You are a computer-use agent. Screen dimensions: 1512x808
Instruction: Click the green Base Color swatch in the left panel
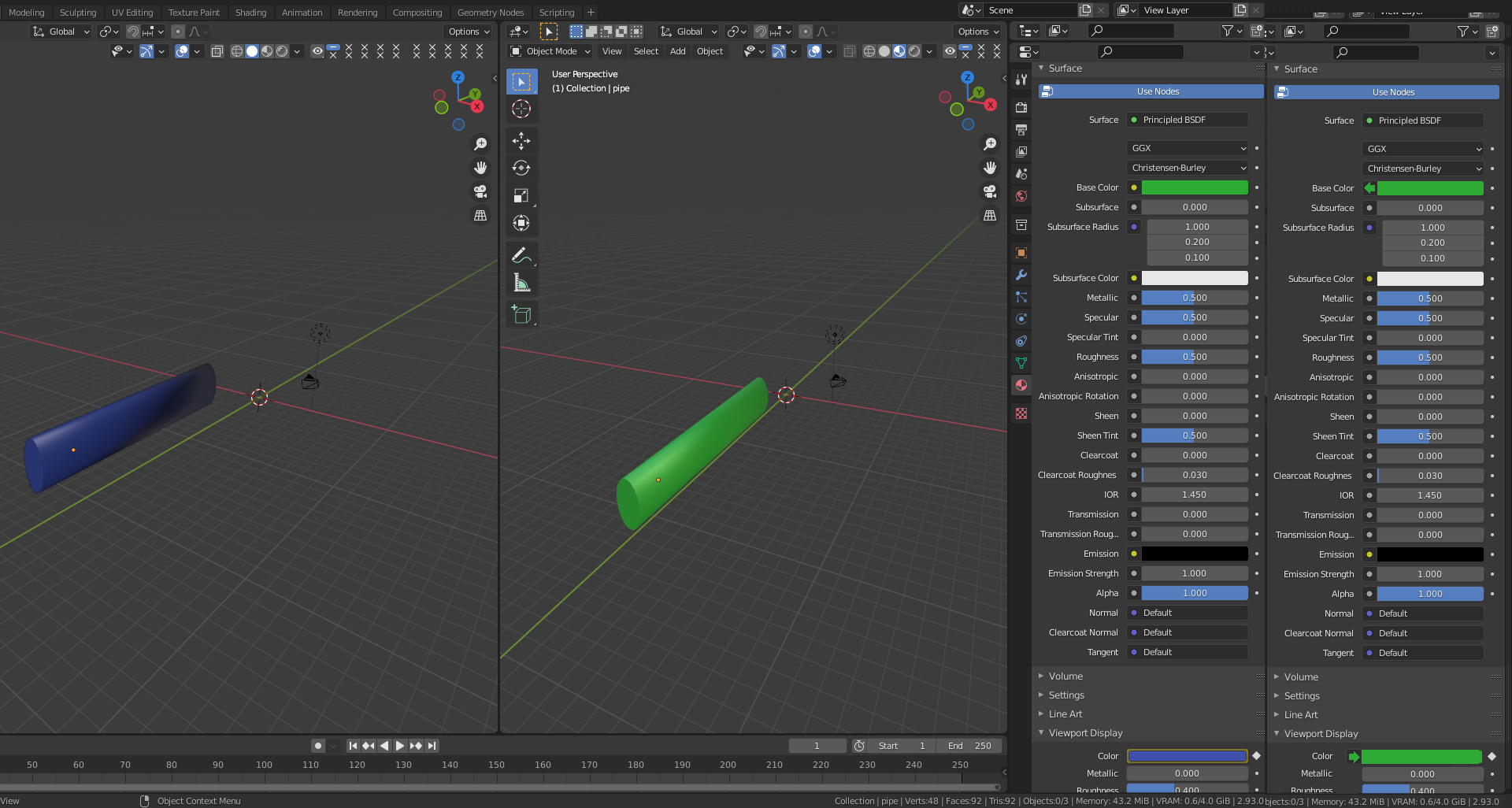(x=1195, y=187)
